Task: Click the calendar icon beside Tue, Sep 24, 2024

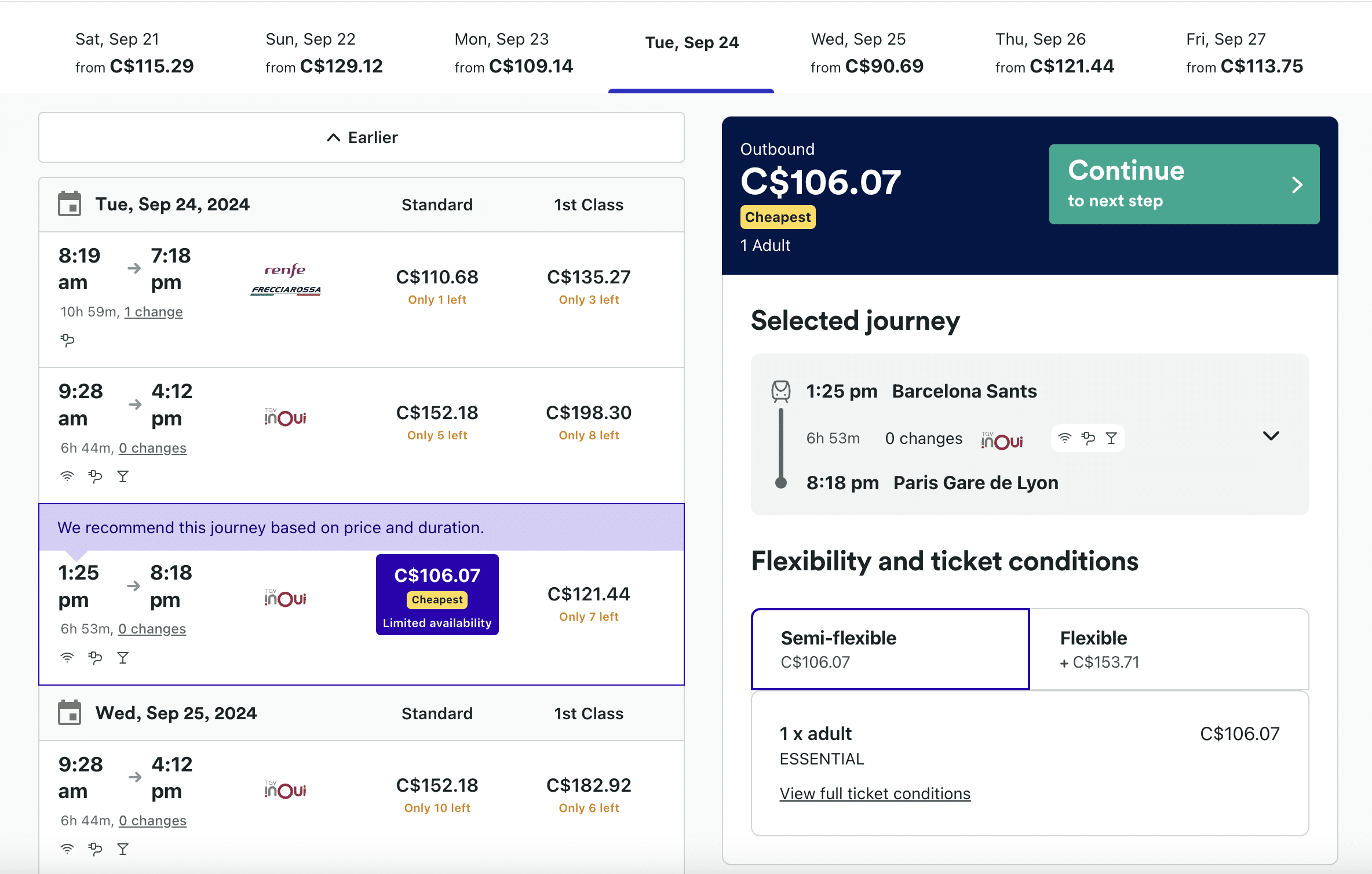Action: coord(70,205)
